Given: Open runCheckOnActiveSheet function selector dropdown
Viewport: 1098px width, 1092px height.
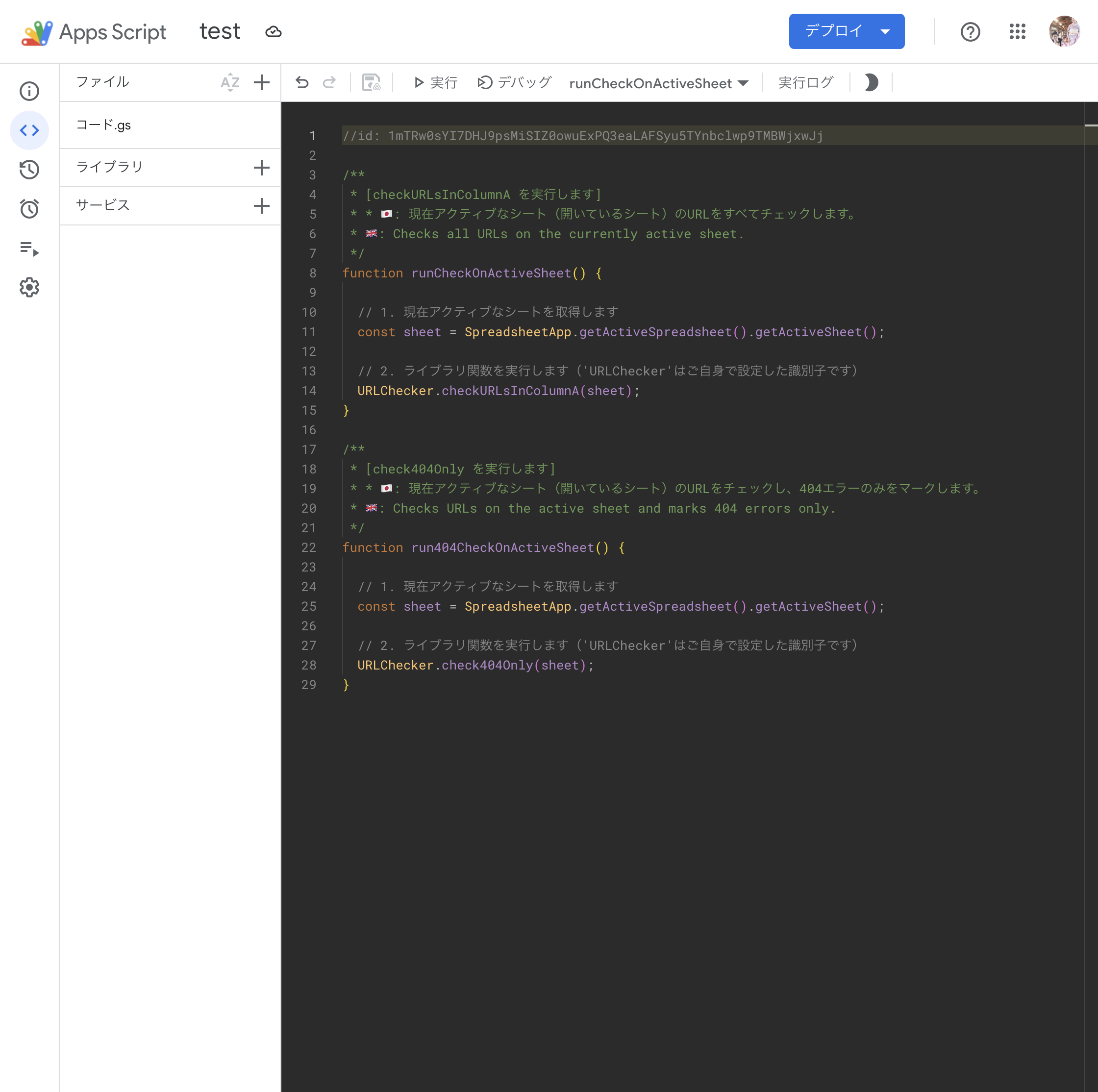Looking at the screenshot, I should coord(658,83).
